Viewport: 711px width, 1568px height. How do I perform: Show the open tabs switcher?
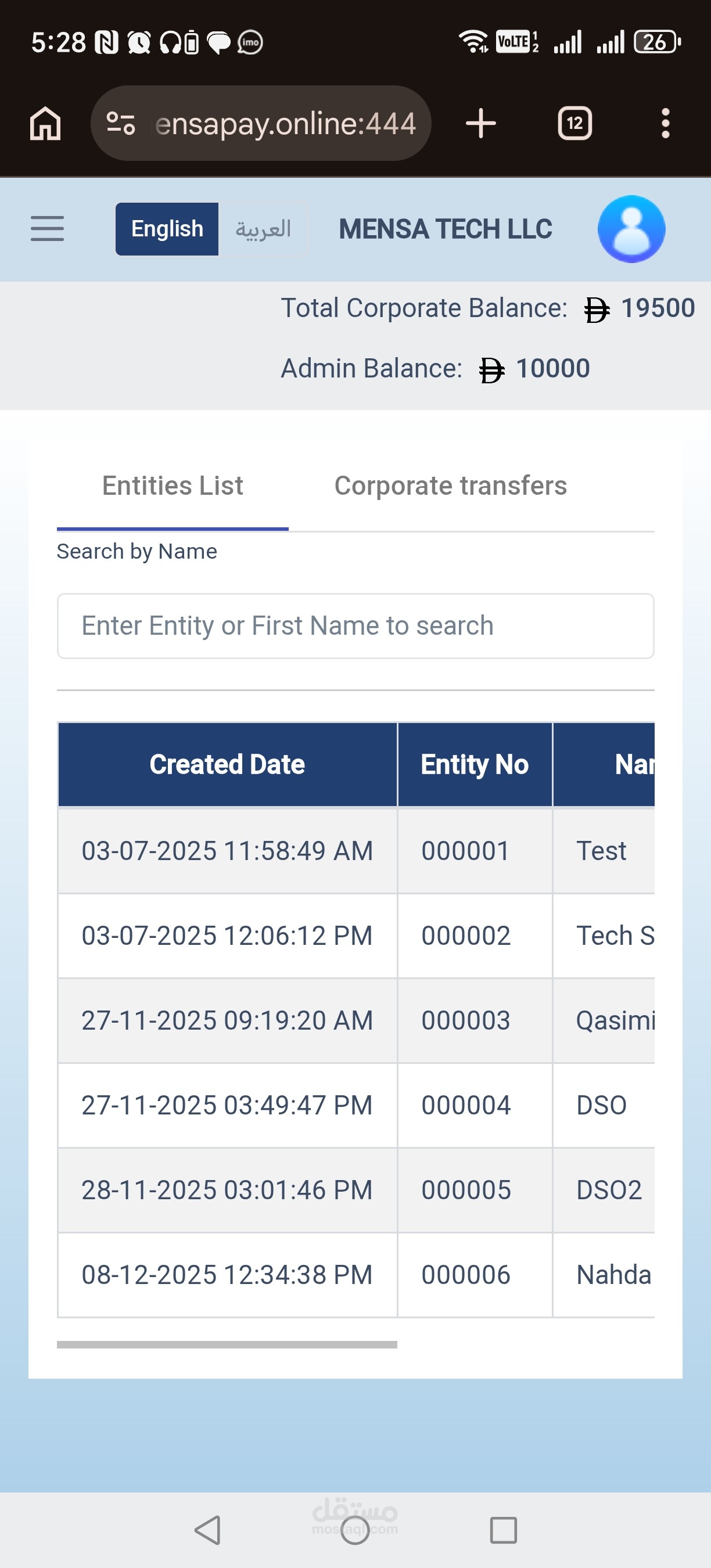(x=574, y=124)
